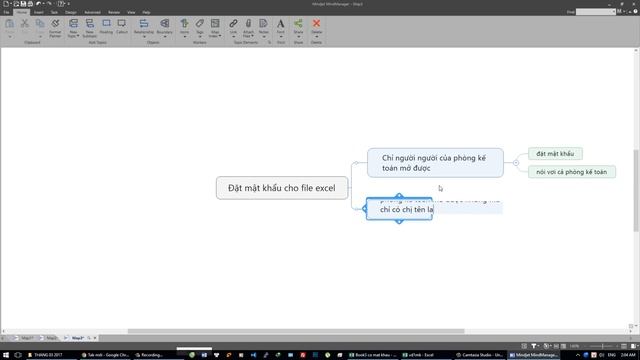Click the Link icon in ribbon

[x=233, y=24]
